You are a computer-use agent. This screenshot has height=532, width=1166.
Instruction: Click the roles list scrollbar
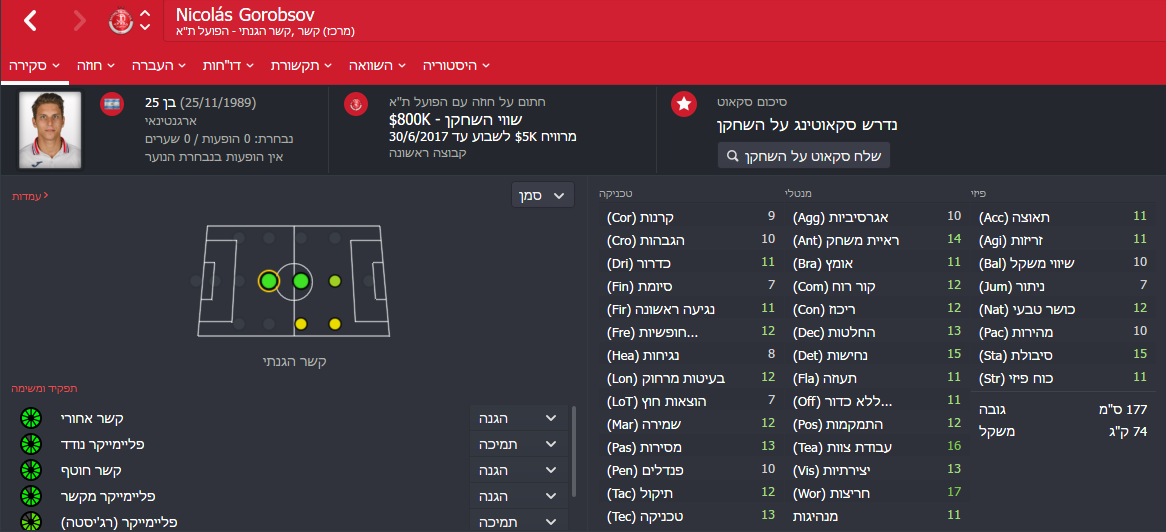(x=573, y=452)
